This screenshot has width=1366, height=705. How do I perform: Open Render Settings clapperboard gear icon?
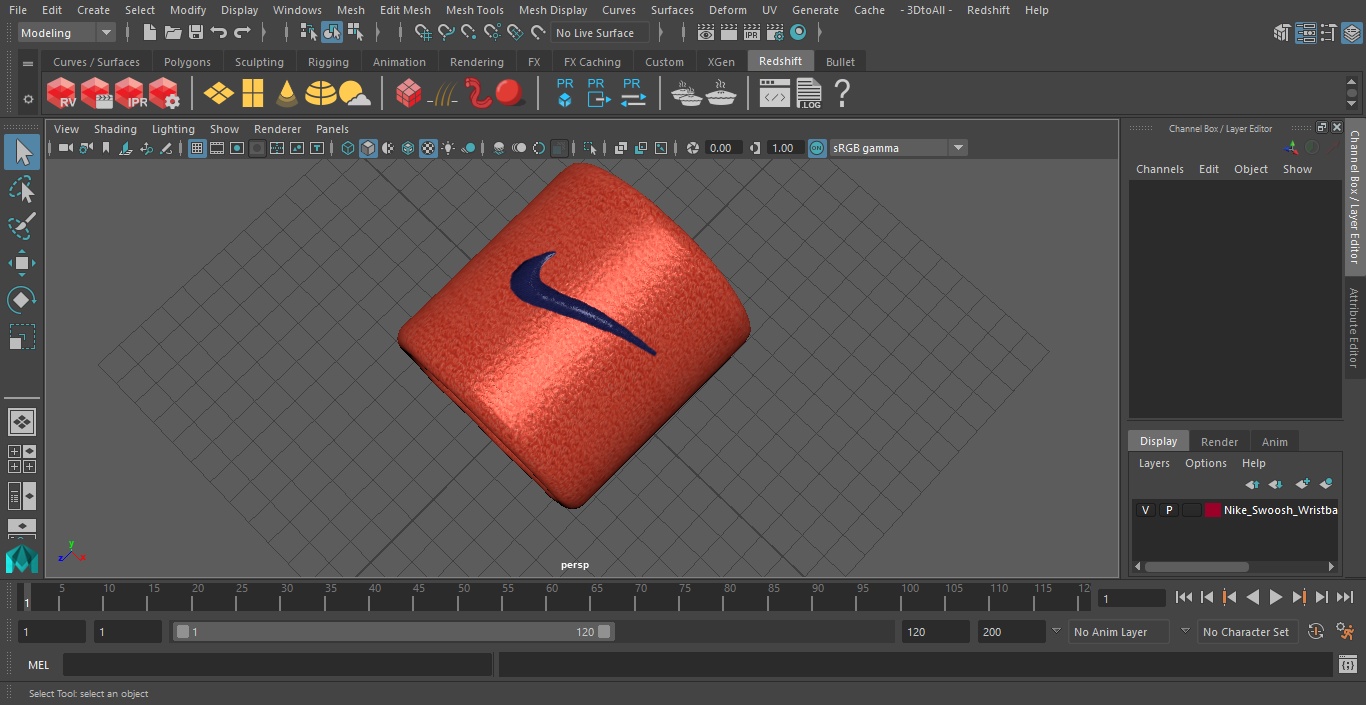(774, 33)
